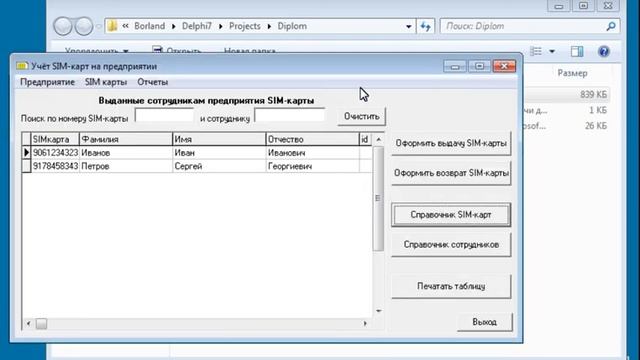This screenshot has height=360, width=640.
Task: Select the Иван name cell
Action: [x=219, y=153]
